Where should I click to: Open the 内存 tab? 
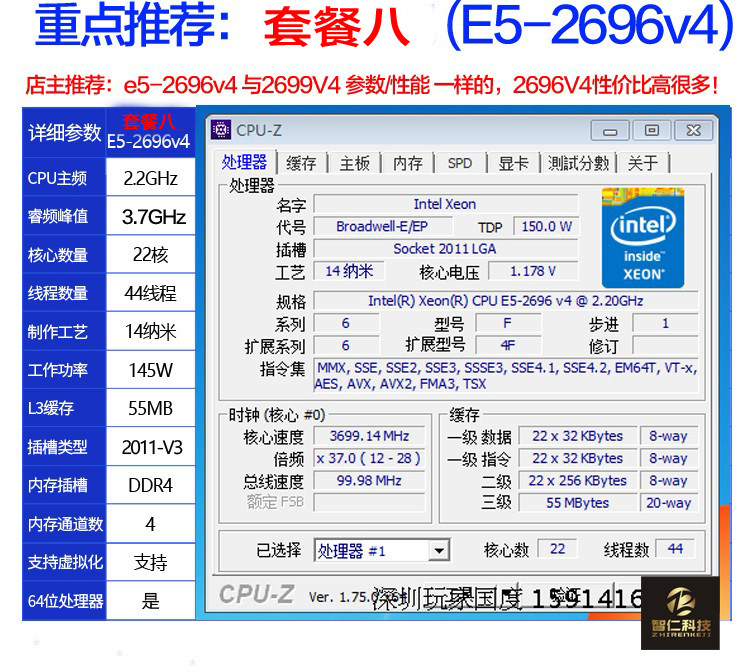[x=408, y=164]
